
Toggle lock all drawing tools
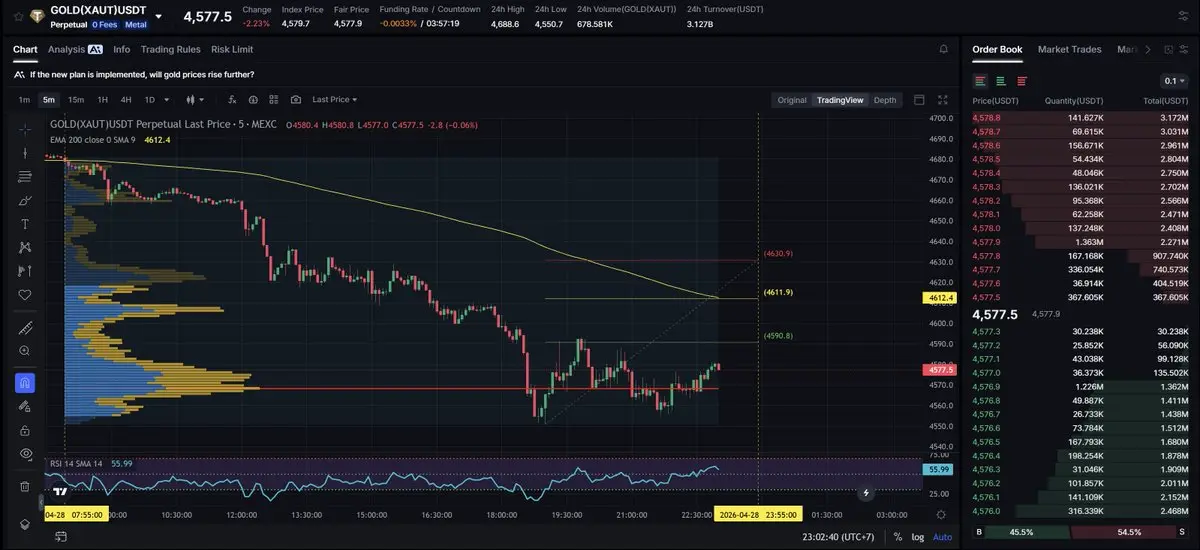(25, 430)
